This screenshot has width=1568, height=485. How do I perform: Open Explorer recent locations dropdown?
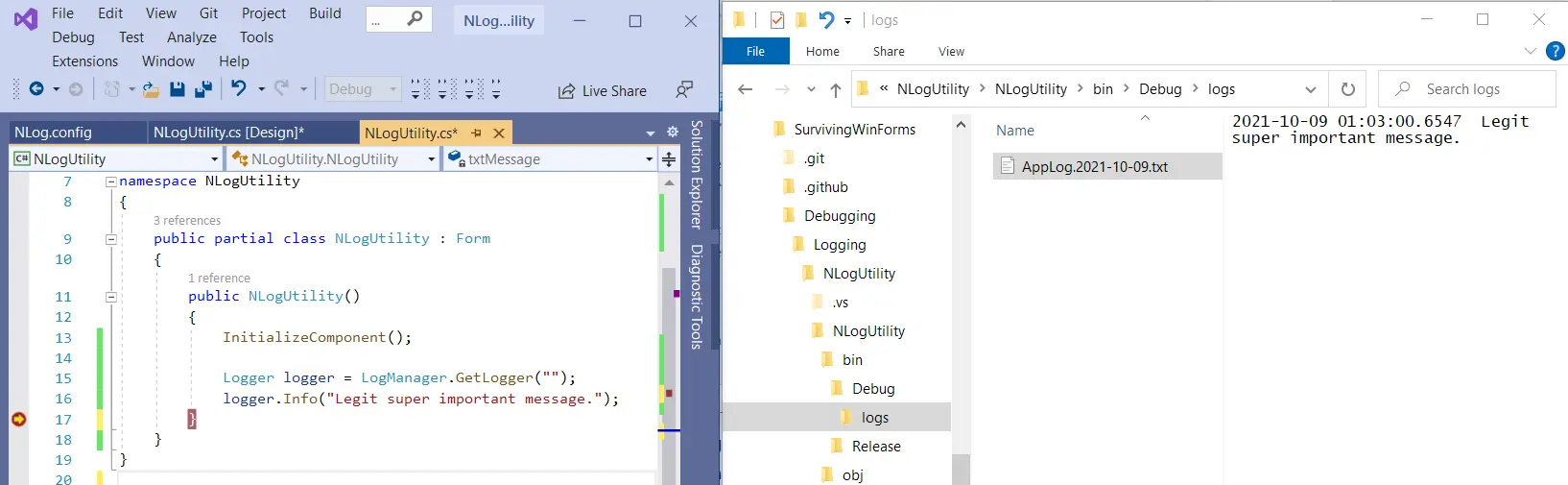pyautogui.click(x=811, y=89)
